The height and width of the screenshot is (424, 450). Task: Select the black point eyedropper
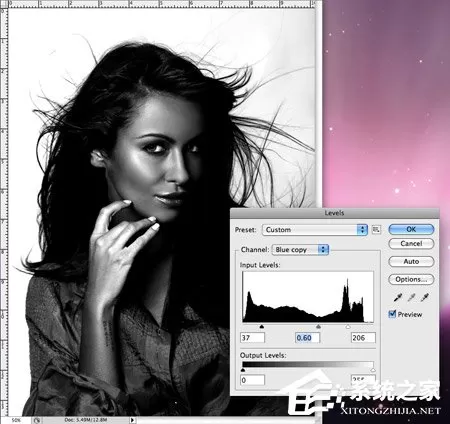[398, 297]
